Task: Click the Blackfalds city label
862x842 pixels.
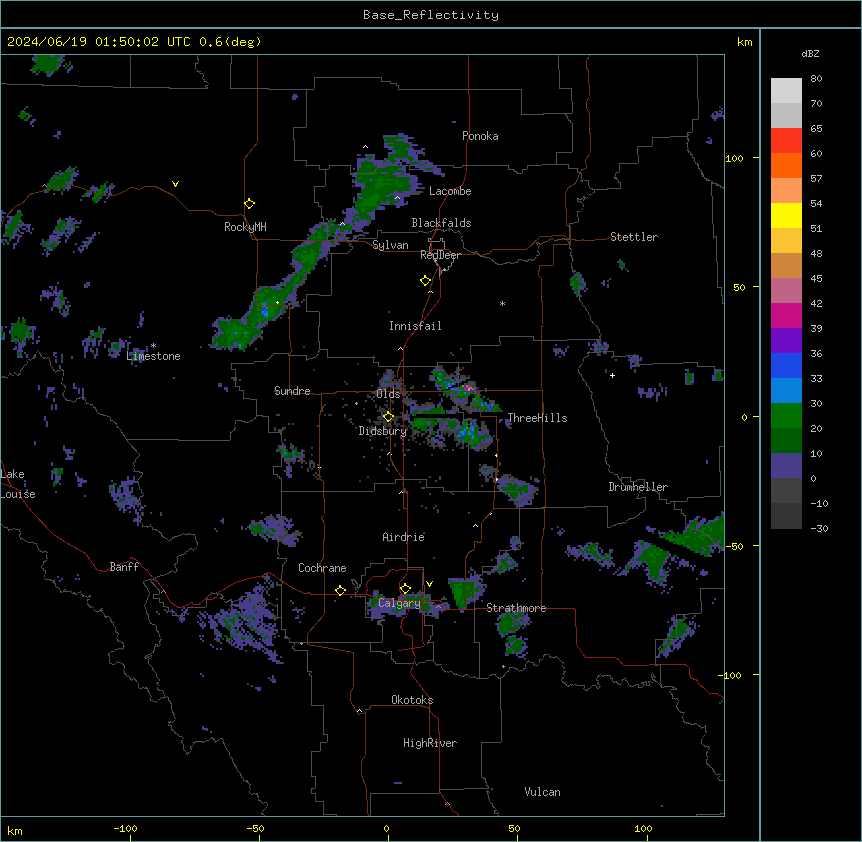Action: point(441,223)
